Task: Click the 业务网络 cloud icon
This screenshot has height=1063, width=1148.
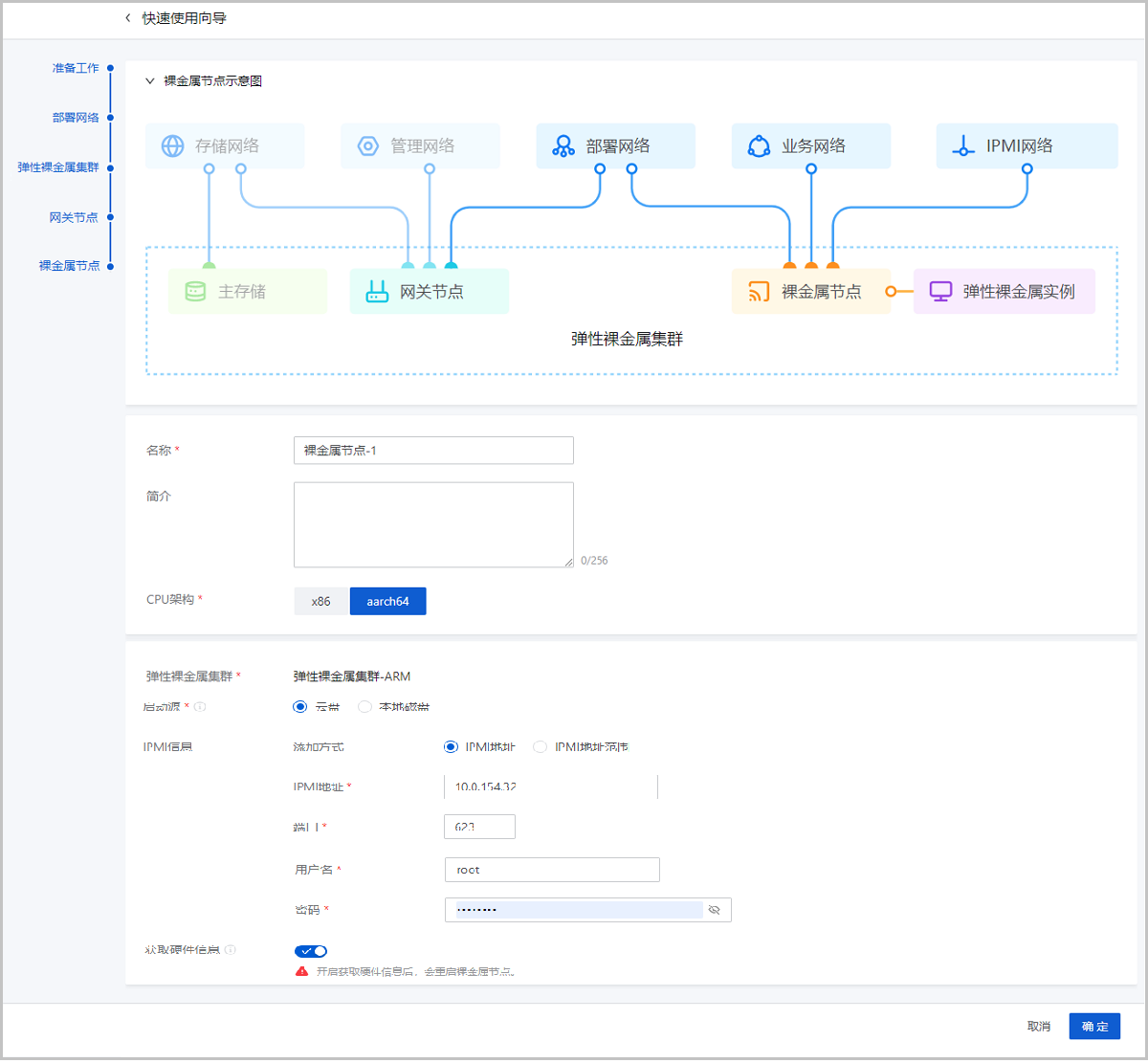Action: coord(759,145)
